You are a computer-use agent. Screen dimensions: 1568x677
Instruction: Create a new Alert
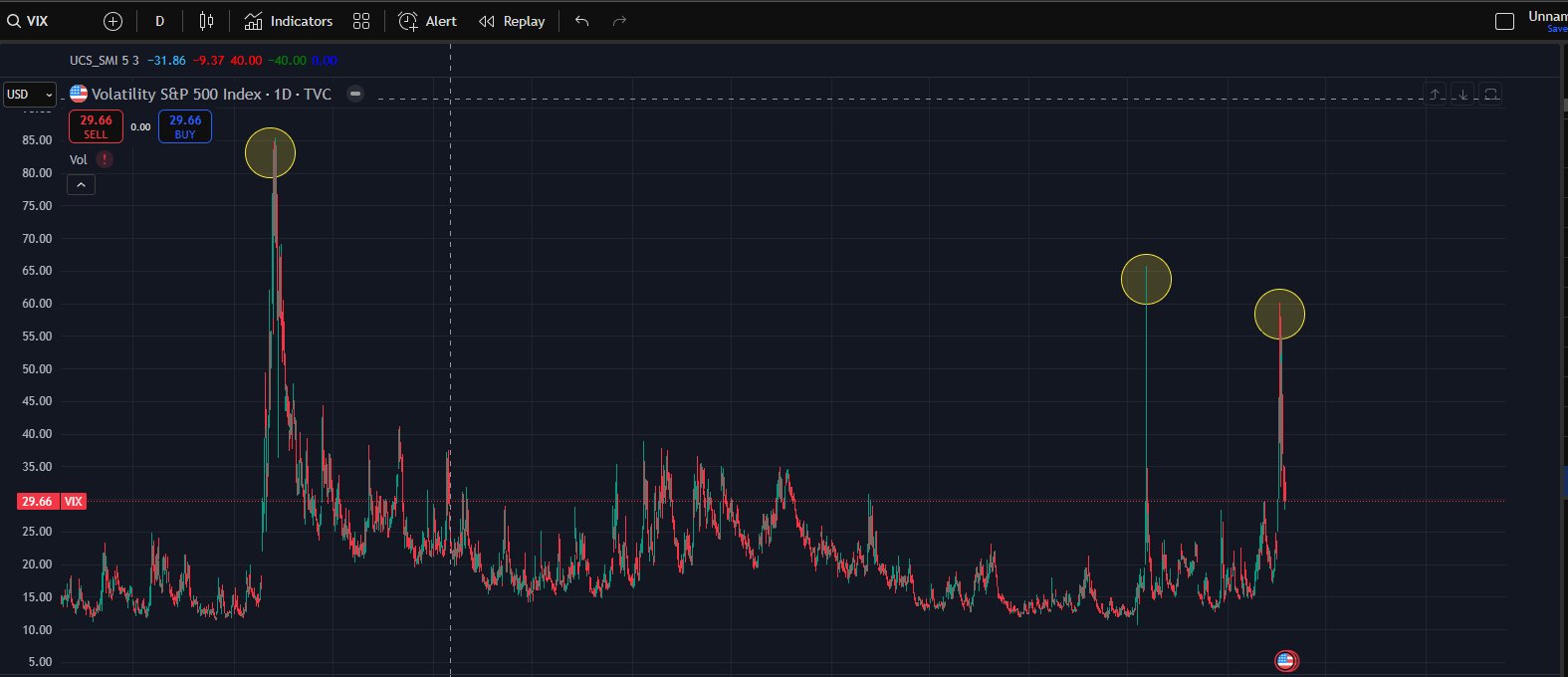428,21
